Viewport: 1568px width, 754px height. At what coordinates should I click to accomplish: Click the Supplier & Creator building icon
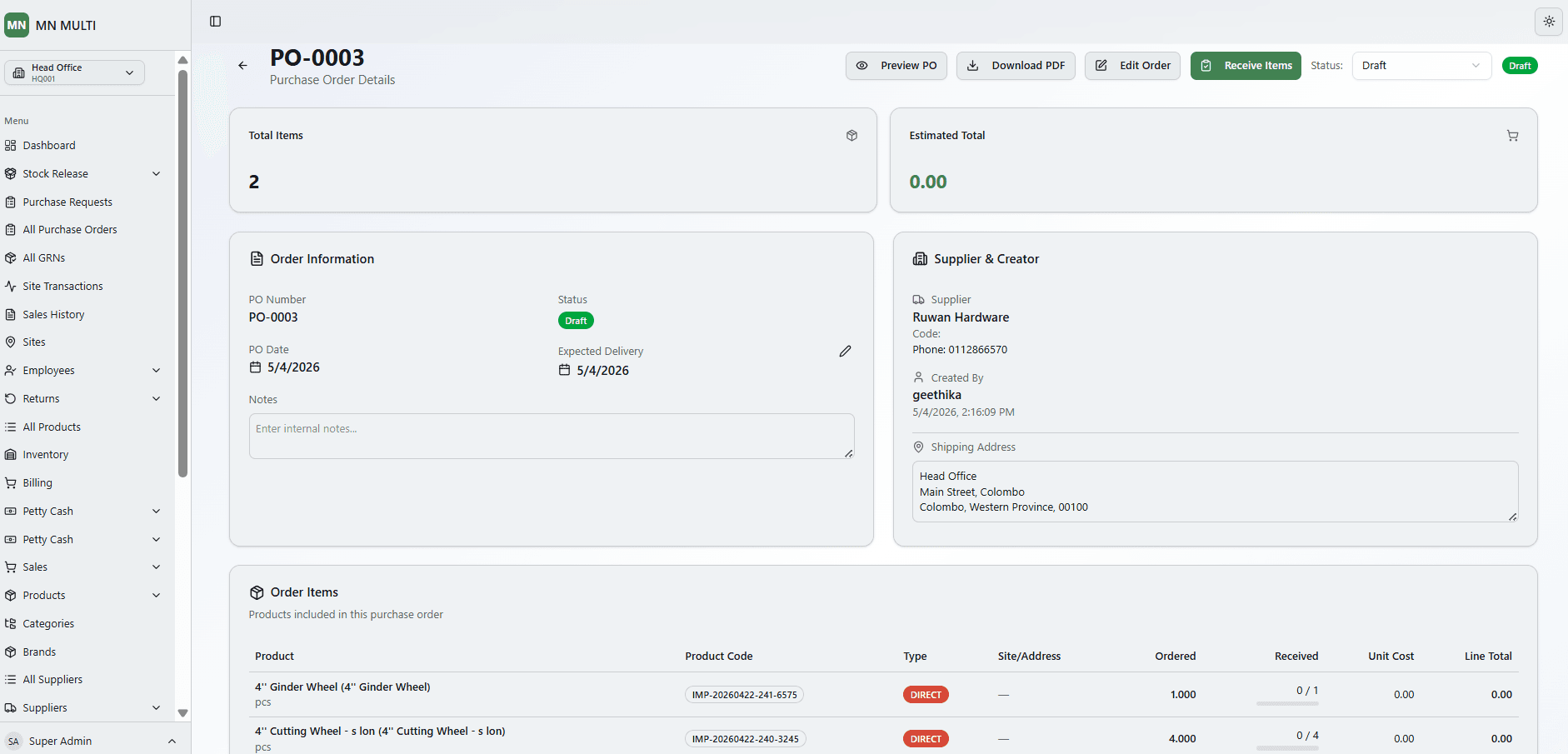(x=920, y=259)
